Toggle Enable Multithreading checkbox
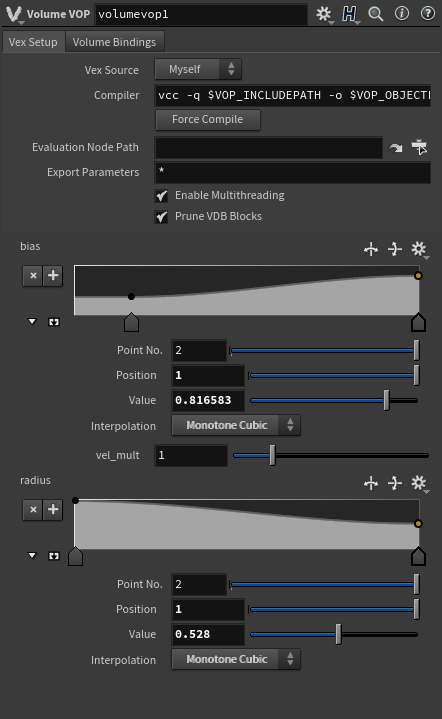 161,196
